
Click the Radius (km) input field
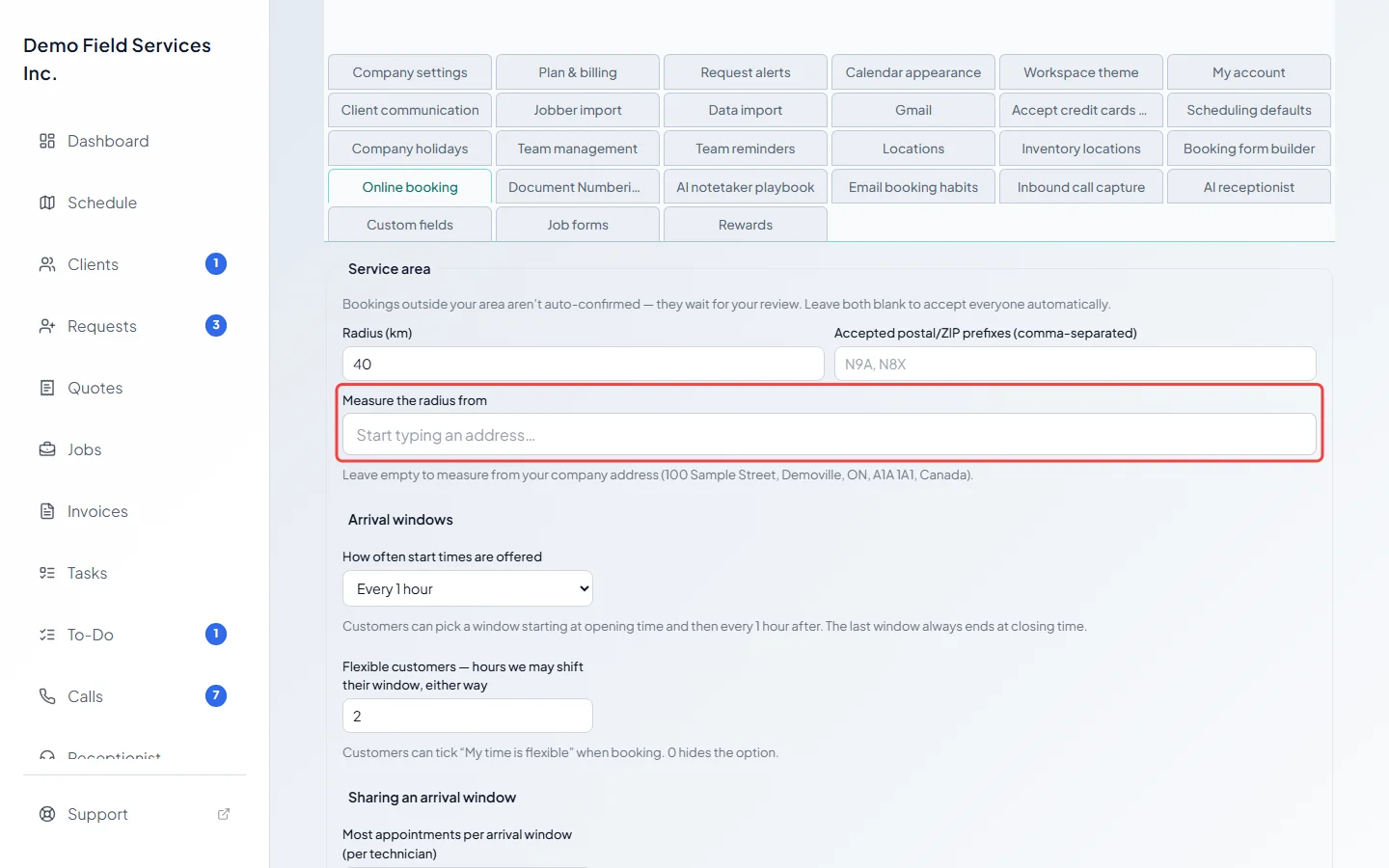tap(584, 364)
